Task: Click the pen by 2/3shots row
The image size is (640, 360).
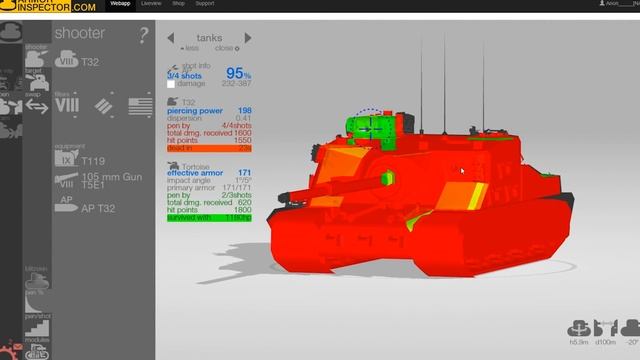Action: (209, 195)
